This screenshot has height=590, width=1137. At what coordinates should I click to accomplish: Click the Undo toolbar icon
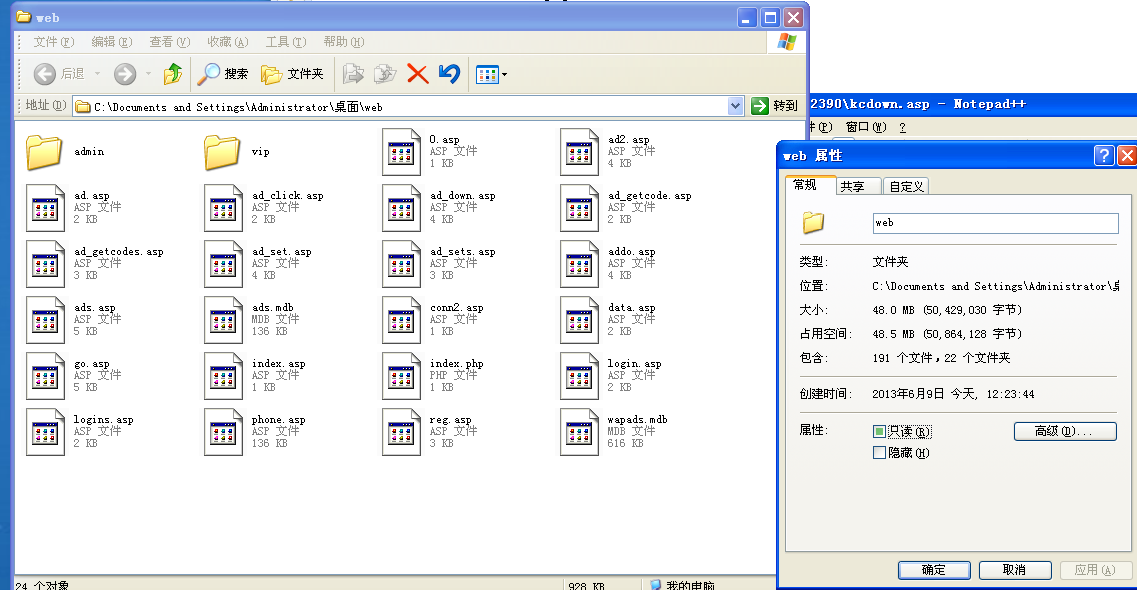click(449, 73)
